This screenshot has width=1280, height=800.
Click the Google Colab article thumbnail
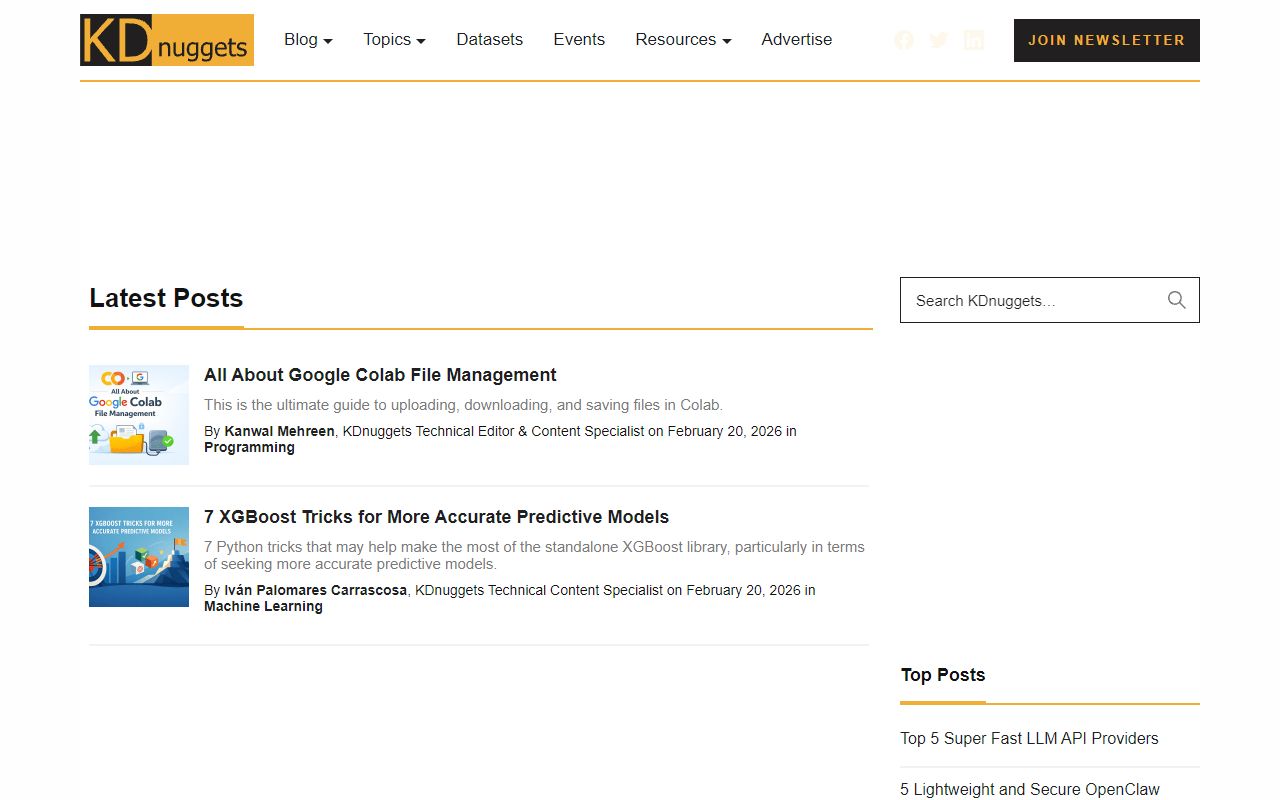(139, 414)
